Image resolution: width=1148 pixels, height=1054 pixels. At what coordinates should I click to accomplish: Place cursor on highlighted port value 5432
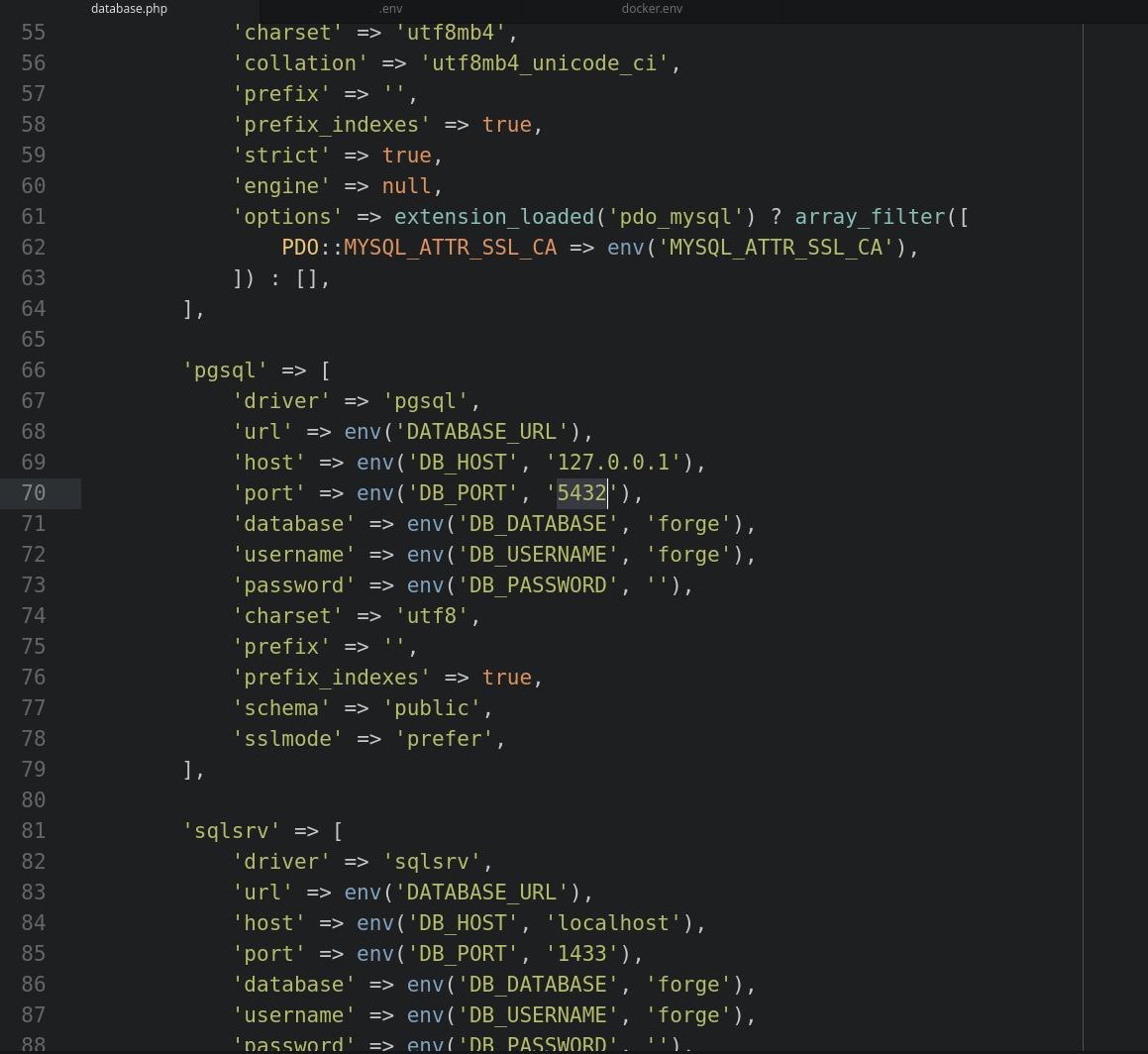point(582,493)
